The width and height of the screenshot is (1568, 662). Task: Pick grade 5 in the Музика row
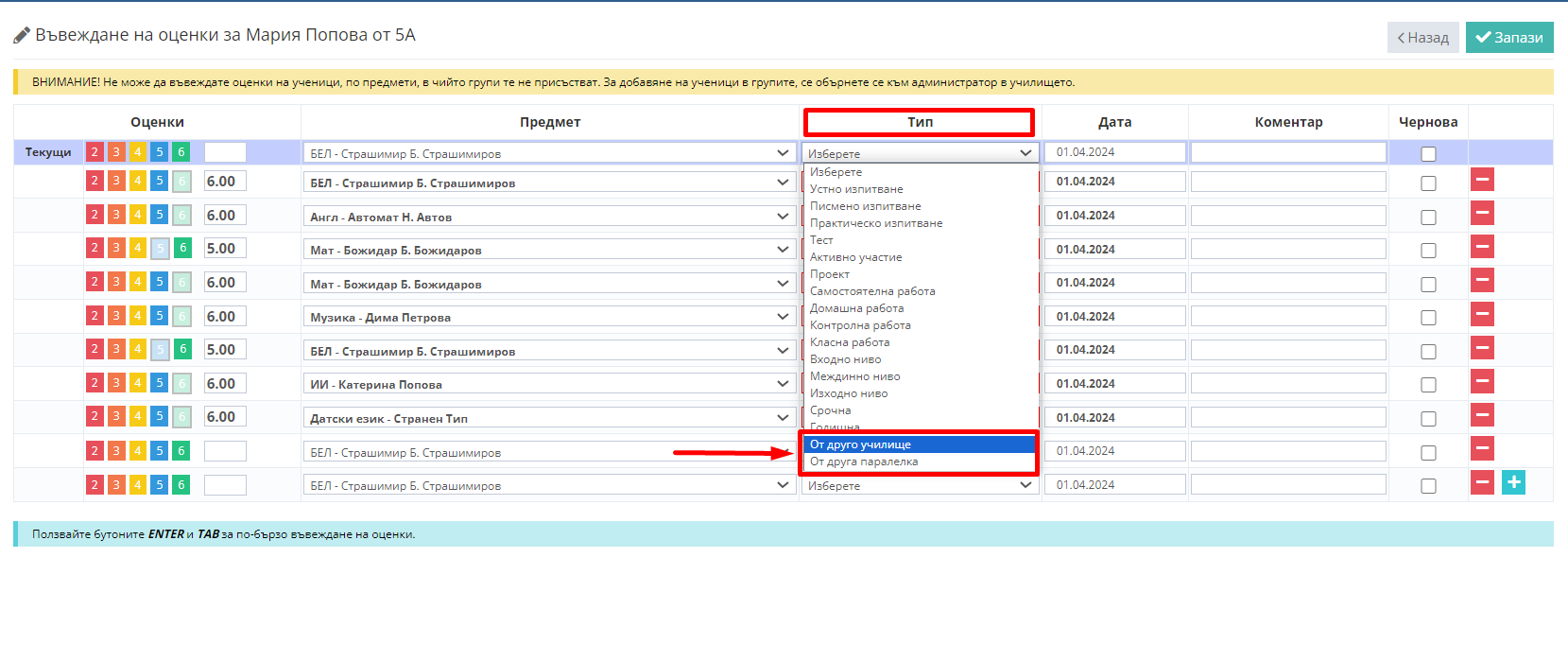tap(160, 317)
